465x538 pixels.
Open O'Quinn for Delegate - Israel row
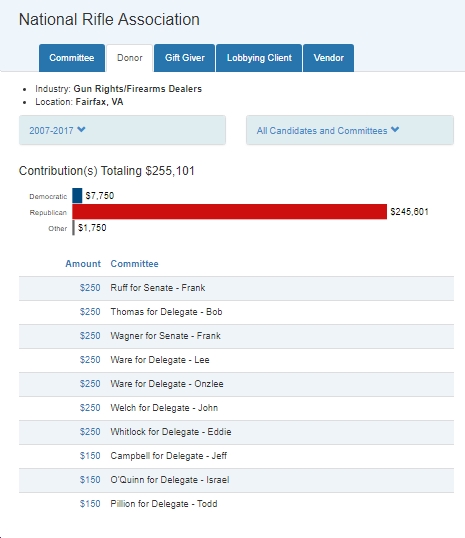pyautogui.click(x=236, y=480)
